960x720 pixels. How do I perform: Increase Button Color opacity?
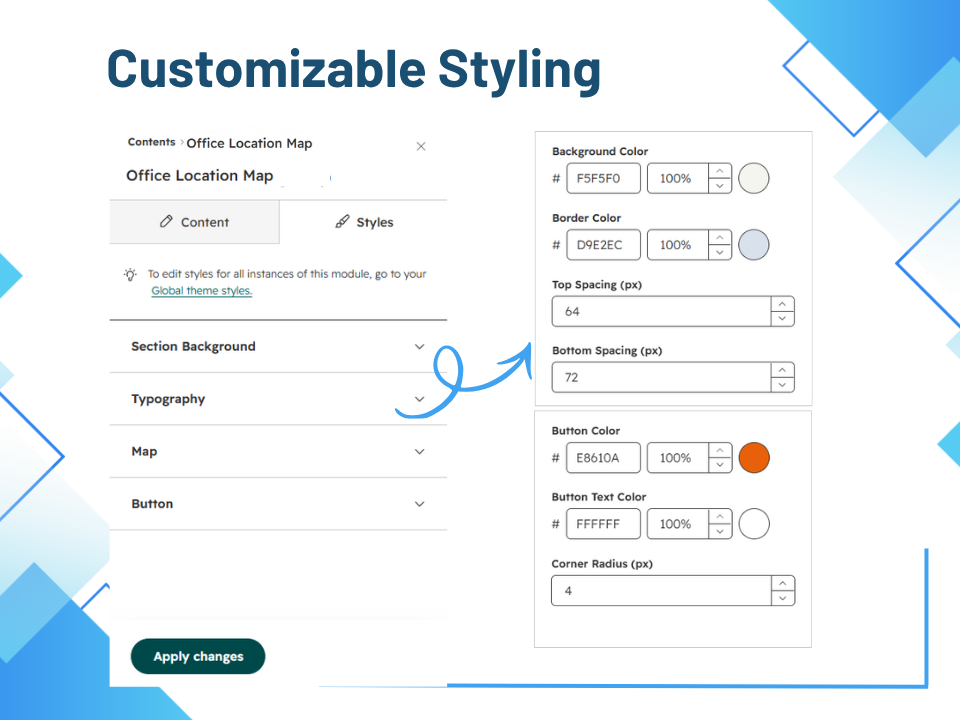[720, 450]
